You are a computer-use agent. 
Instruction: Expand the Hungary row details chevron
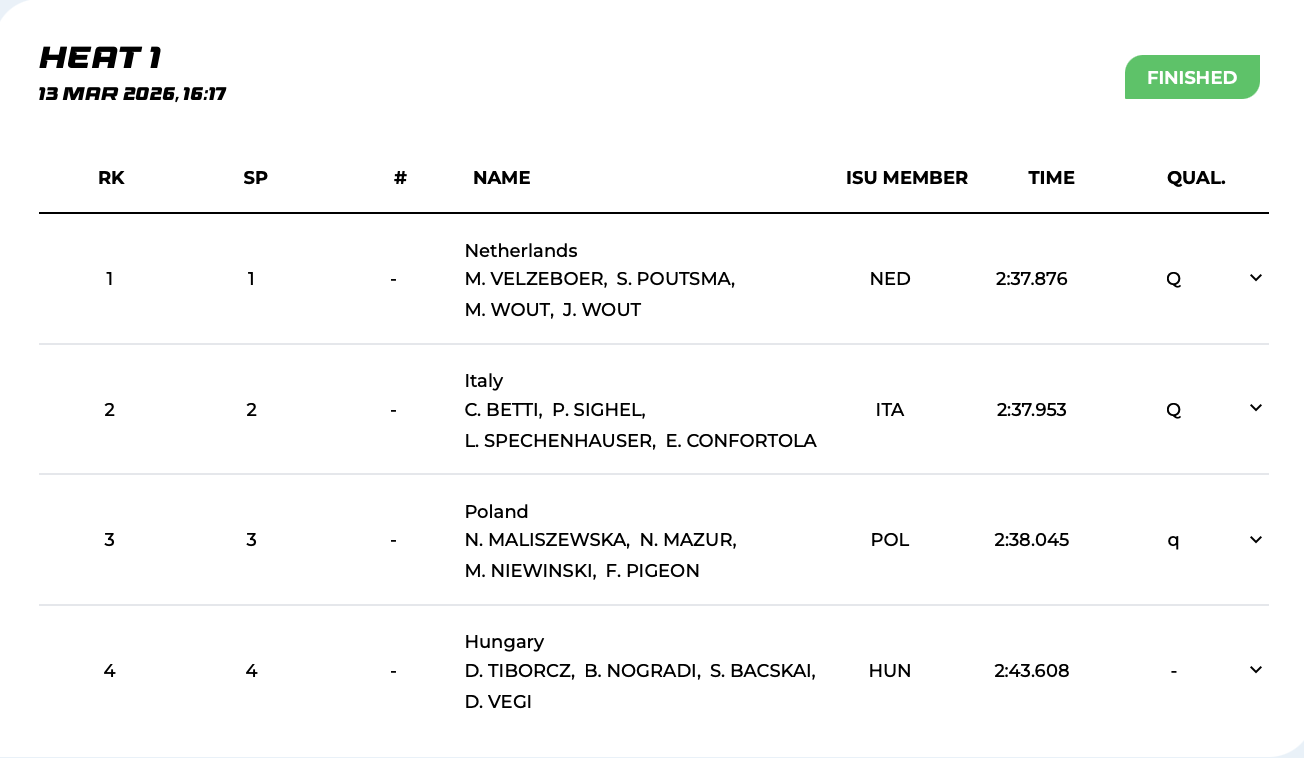pos(1256,670)
